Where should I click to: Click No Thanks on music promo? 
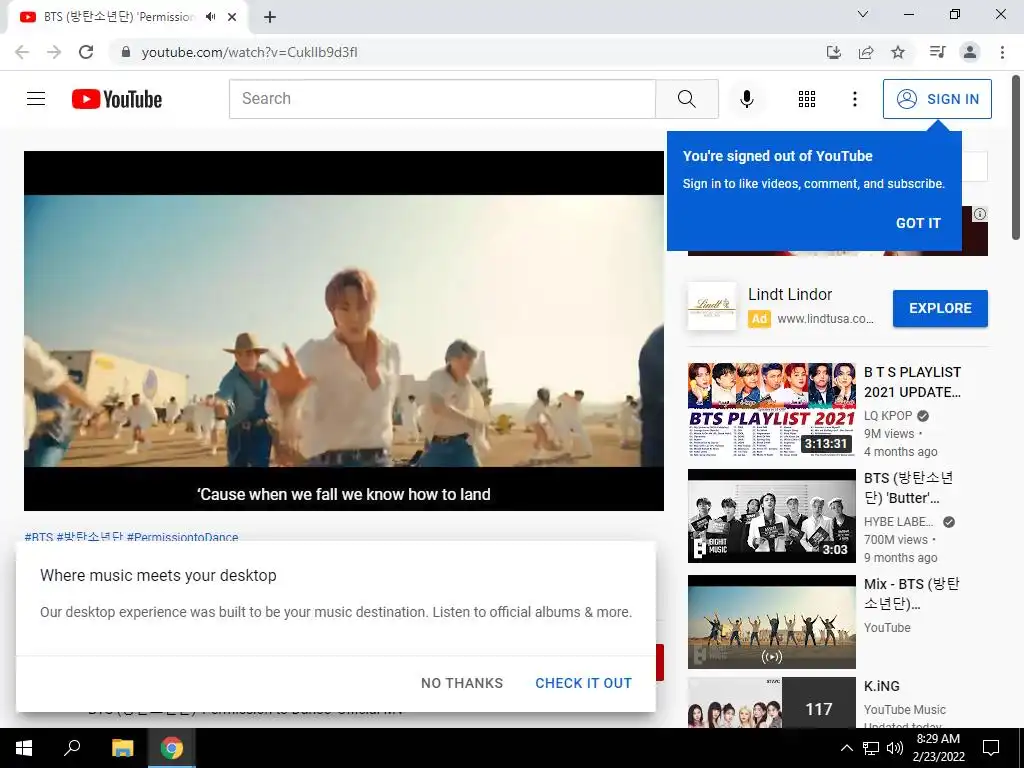(x=462, y=683)
